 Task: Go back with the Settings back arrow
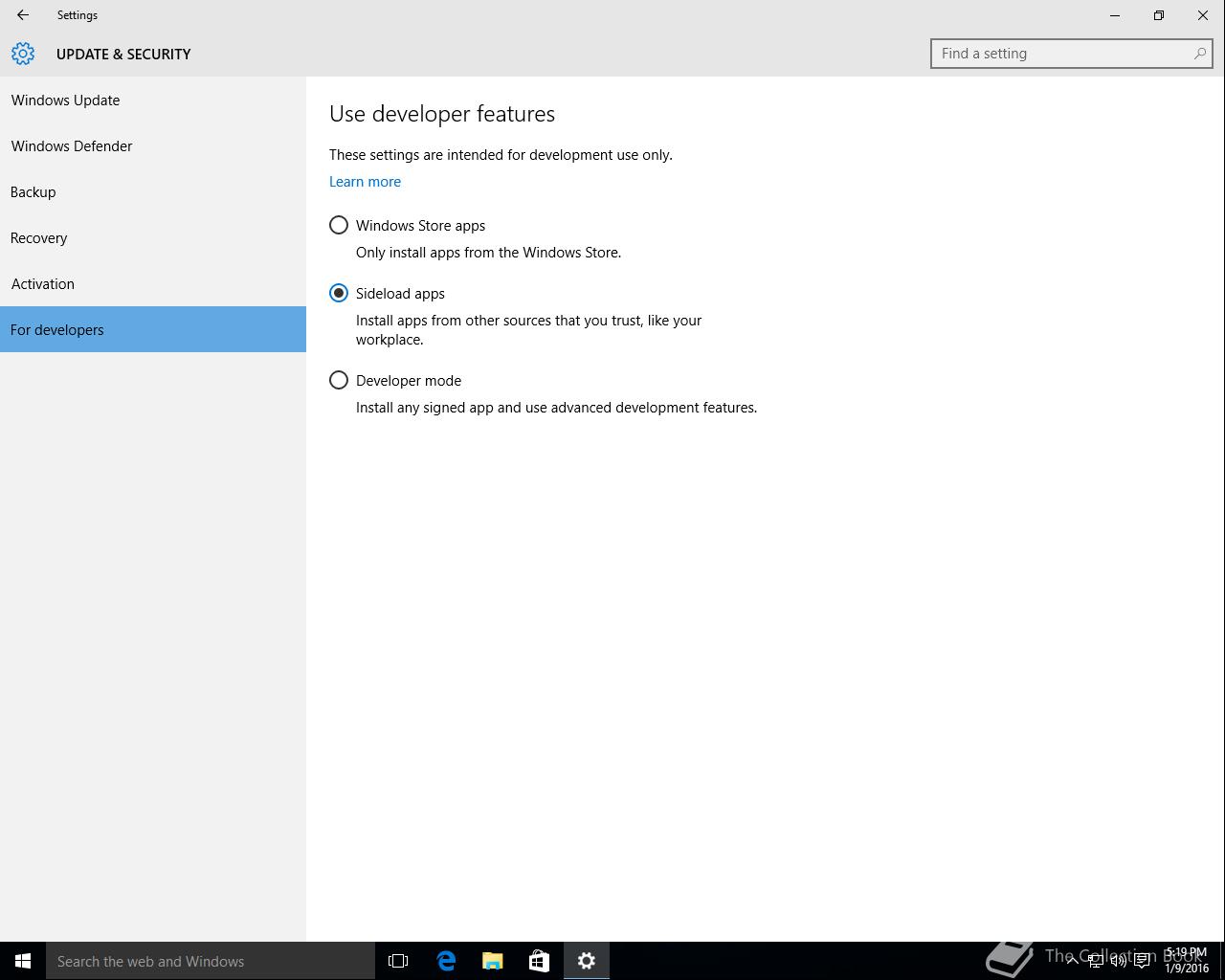[x=23, y=15]
